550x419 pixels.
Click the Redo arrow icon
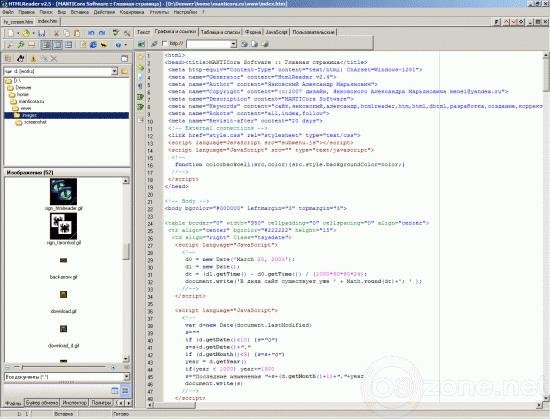pos(102,33)
